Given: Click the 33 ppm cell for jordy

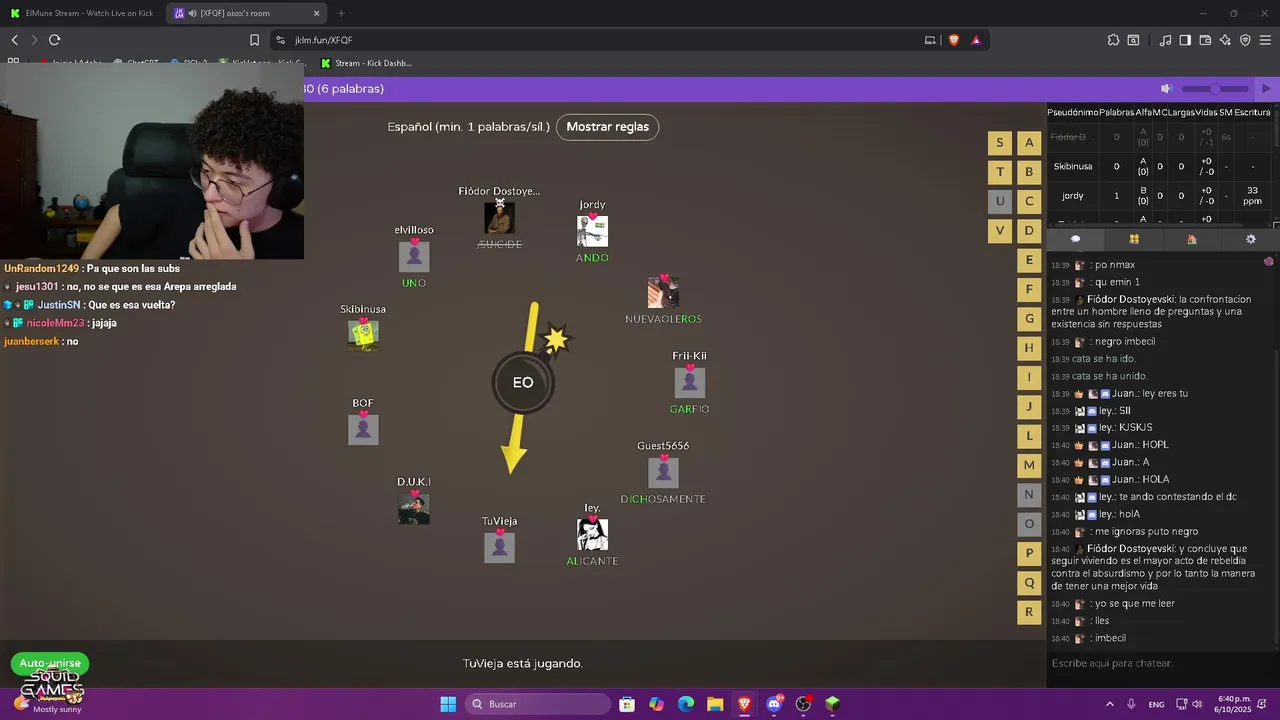Looking at the screenshot, I should click(1252, 196).
